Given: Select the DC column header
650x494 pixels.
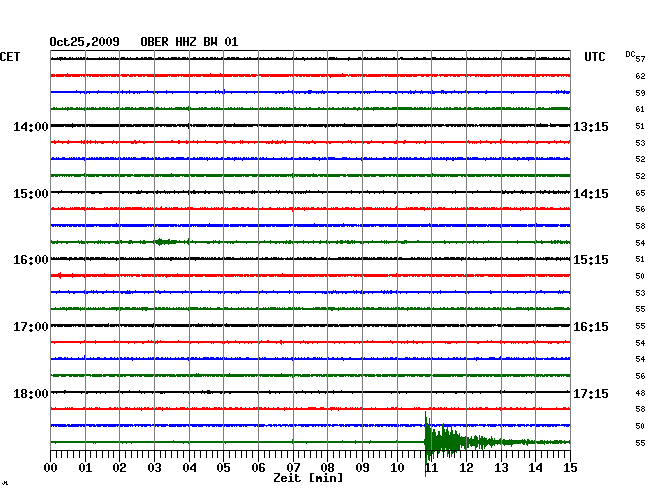Looking at the screenshot, I should click(x=630, y=54).
